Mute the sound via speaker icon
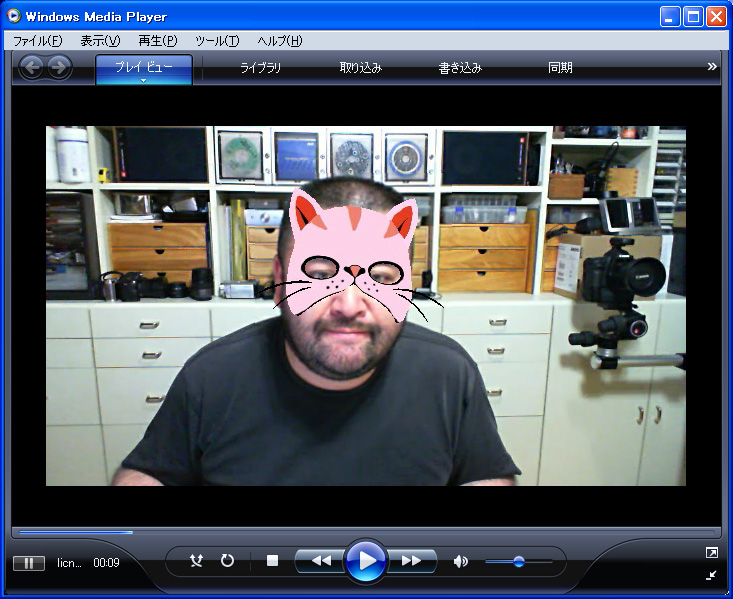Screen dimensions: 733x599 coord(460,561)
